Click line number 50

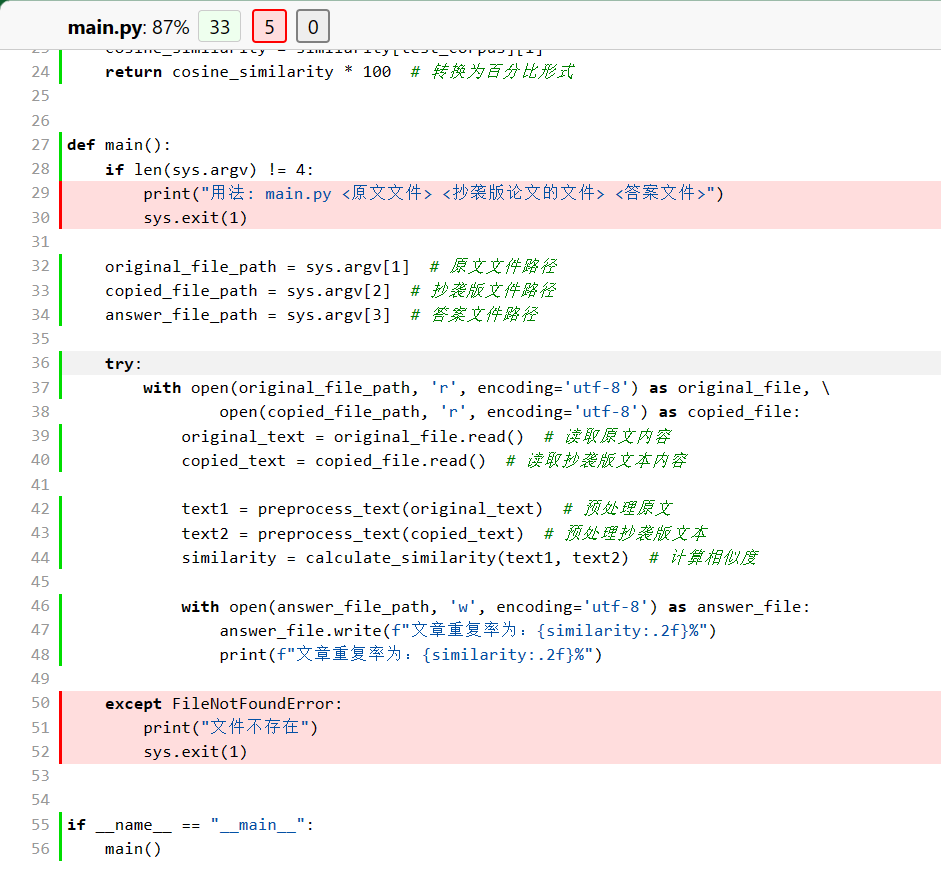point(40,703)
